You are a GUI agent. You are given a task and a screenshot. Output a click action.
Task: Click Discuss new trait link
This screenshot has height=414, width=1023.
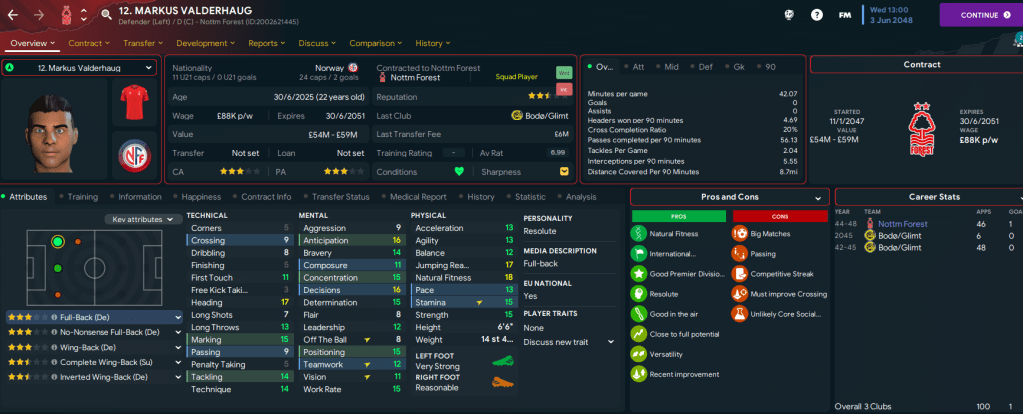558,344
